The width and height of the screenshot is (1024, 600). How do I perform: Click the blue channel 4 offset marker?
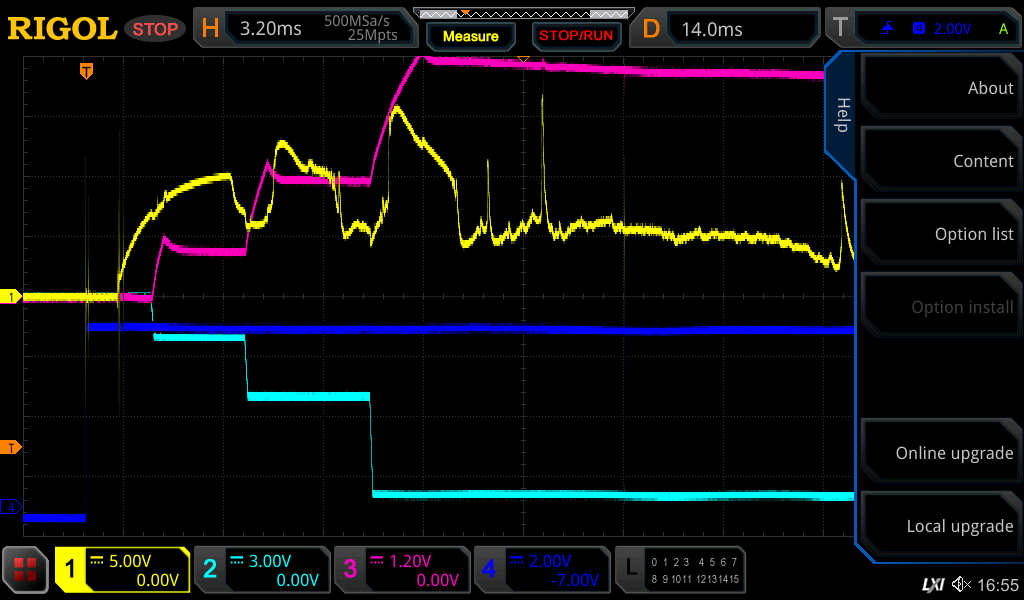point(11,508)
